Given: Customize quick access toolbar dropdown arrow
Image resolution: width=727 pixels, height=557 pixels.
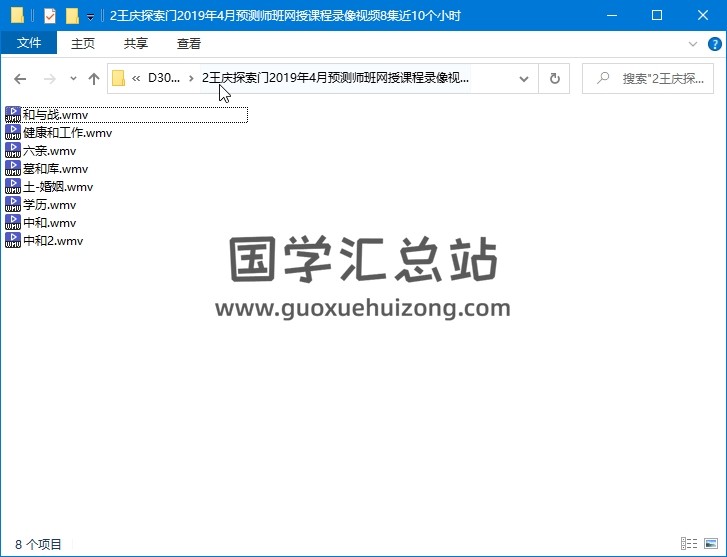Looking at the screenshot, I should (91, 17).
